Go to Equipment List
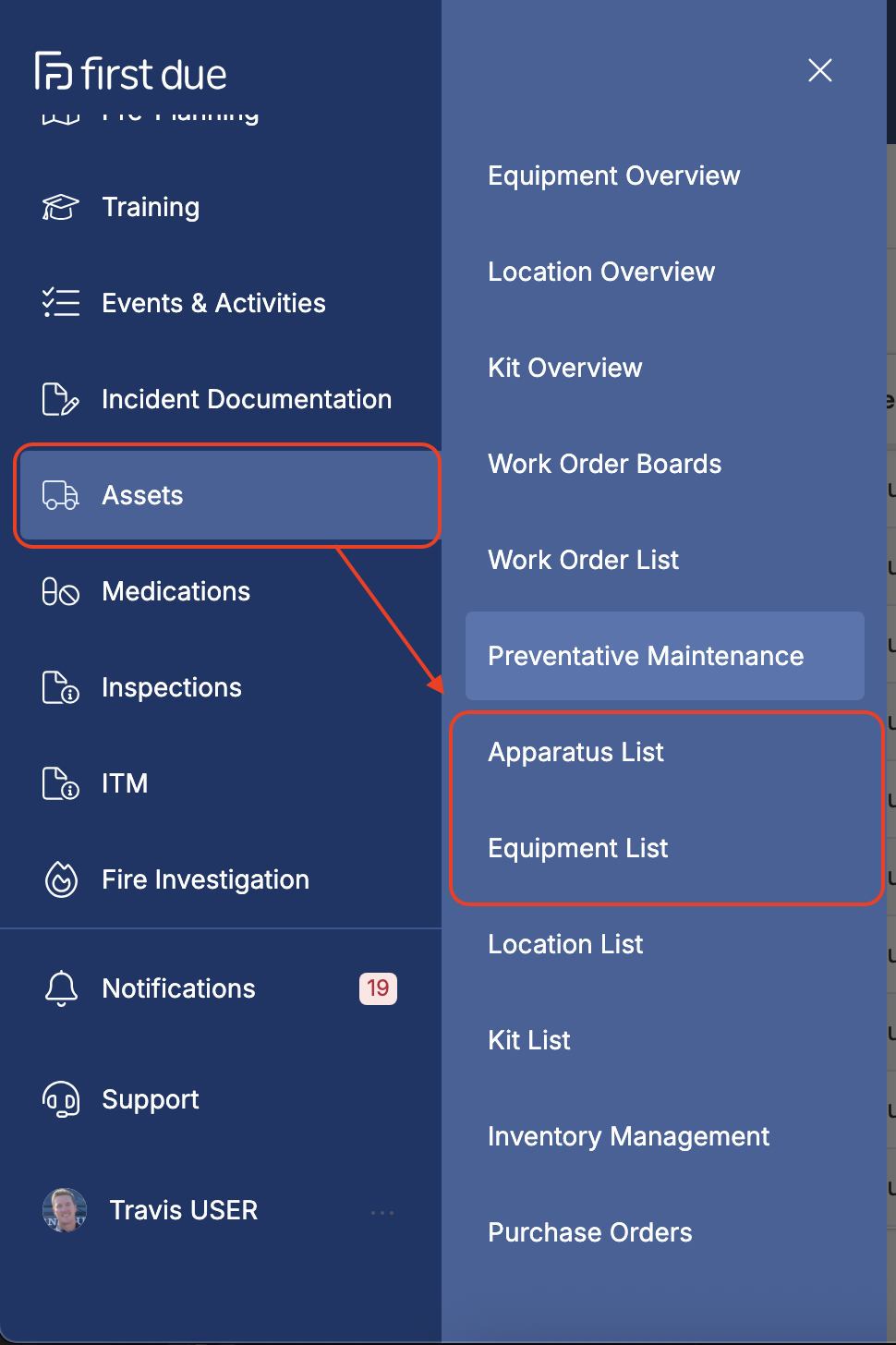Image resolution: width=896 pixels, height=1345 pixels. (x=577, y=848)
